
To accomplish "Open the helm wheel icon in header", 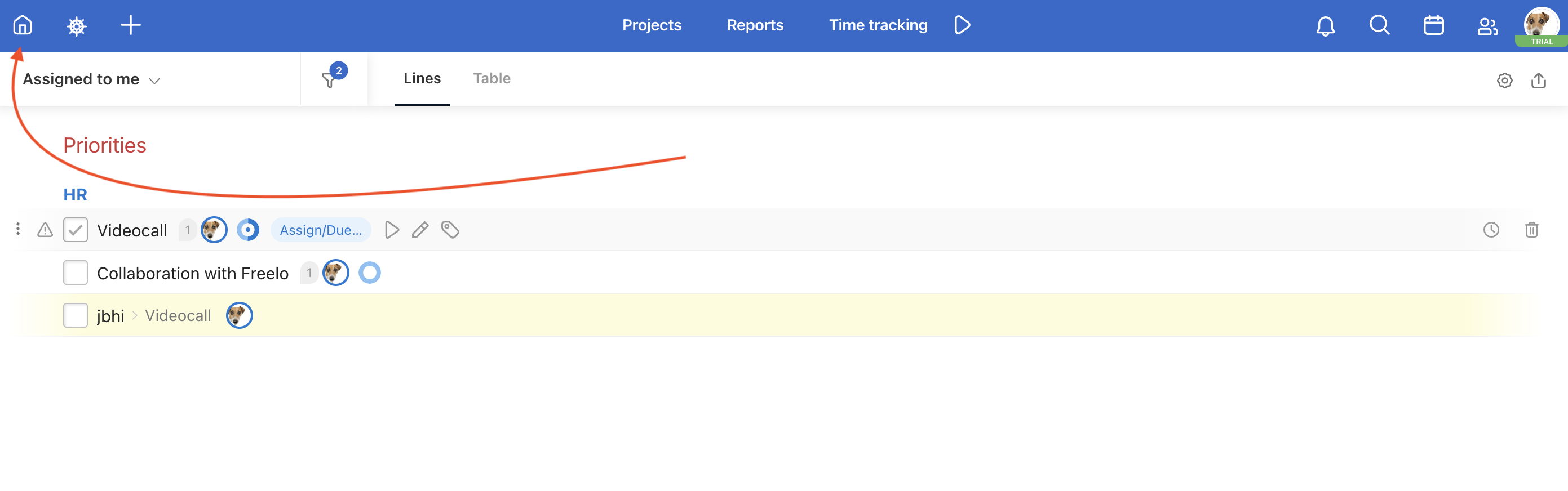I will [76, 25].
